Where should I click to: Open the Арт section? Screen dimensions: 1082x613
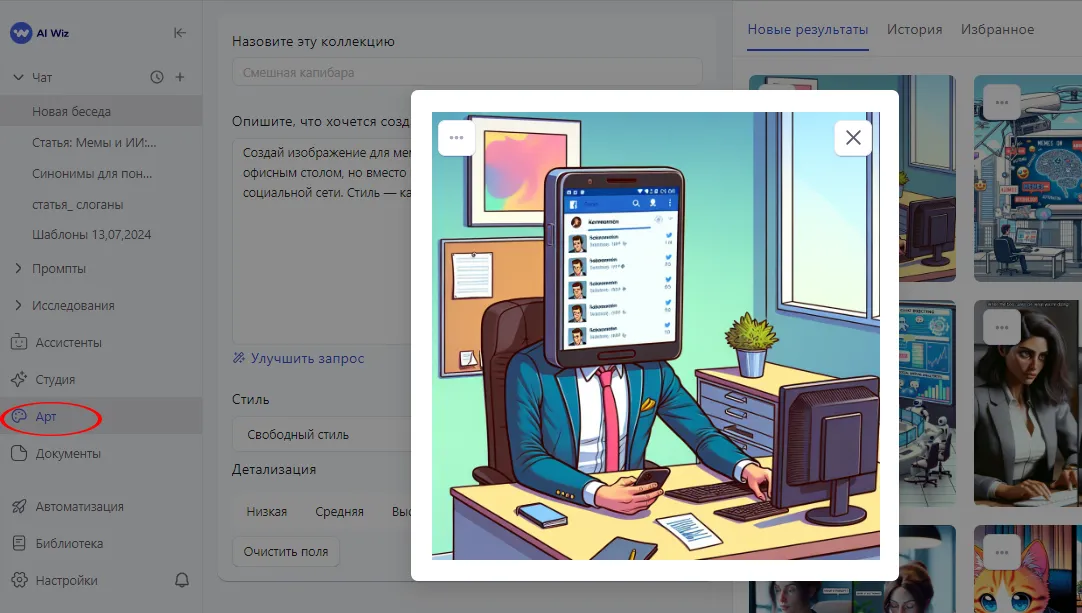point(47,416)
